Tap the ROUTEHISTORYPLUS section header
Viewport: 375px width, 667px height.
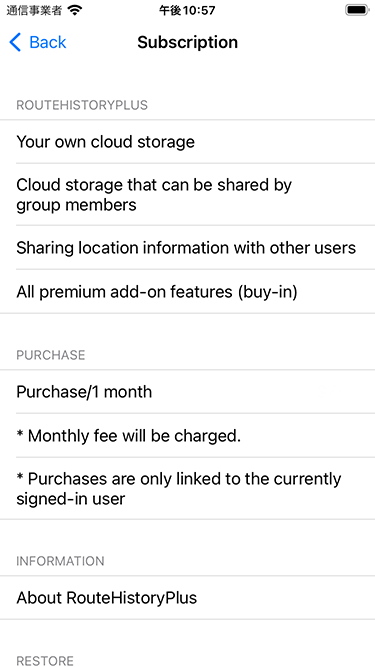click(x=82, y=105)
